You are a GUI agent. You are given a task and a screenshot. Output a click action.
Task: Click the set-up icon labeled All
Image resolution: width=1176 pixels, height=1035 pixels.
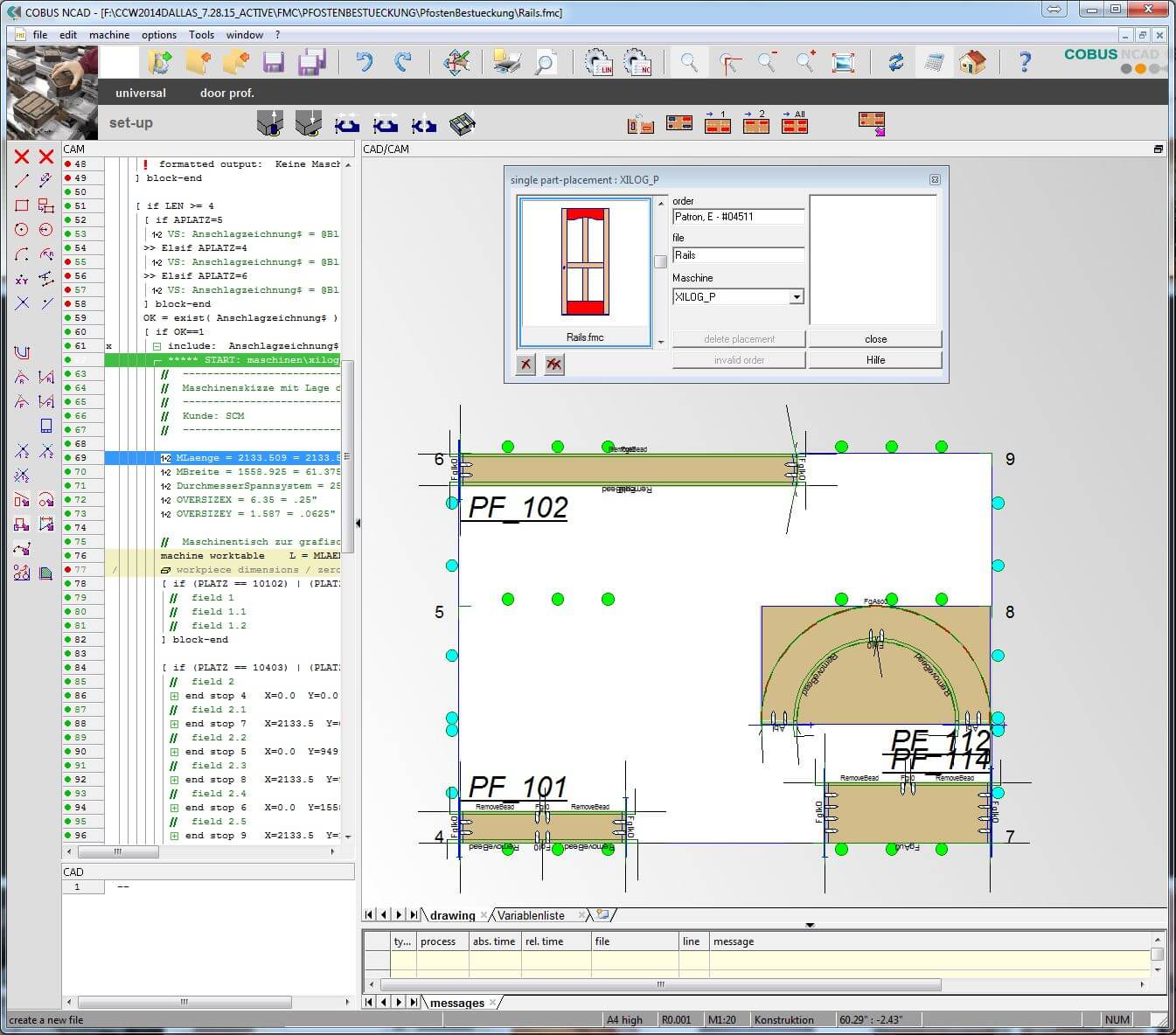click(x=795, y=123)
